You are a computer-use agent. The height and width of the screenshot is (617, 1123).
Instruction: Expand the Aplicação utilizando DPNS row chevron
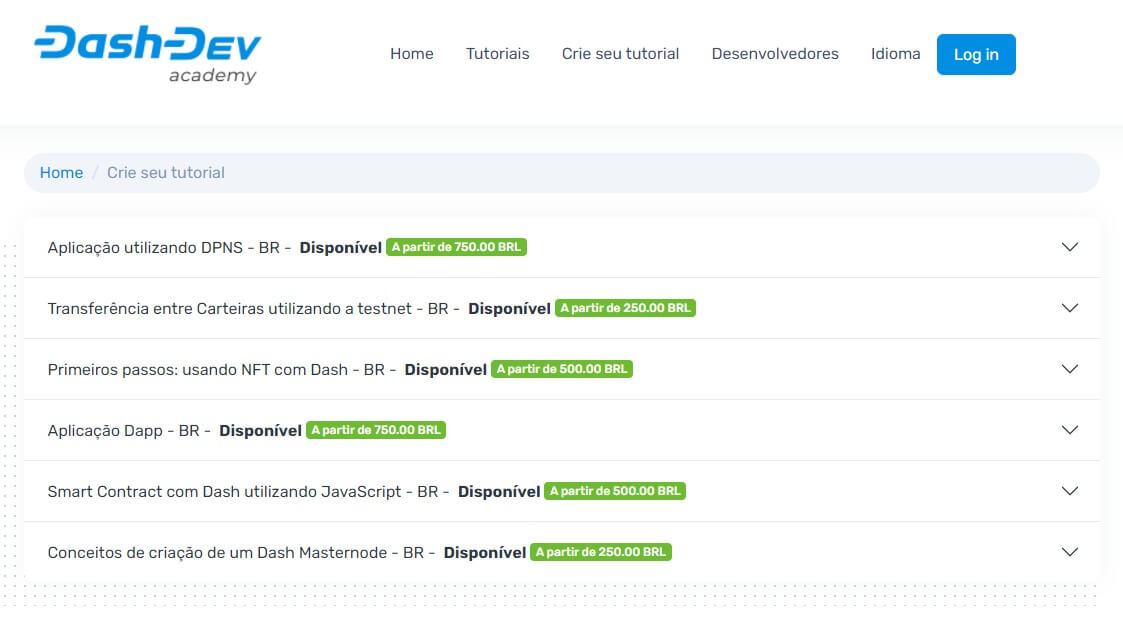point(1070,247)
